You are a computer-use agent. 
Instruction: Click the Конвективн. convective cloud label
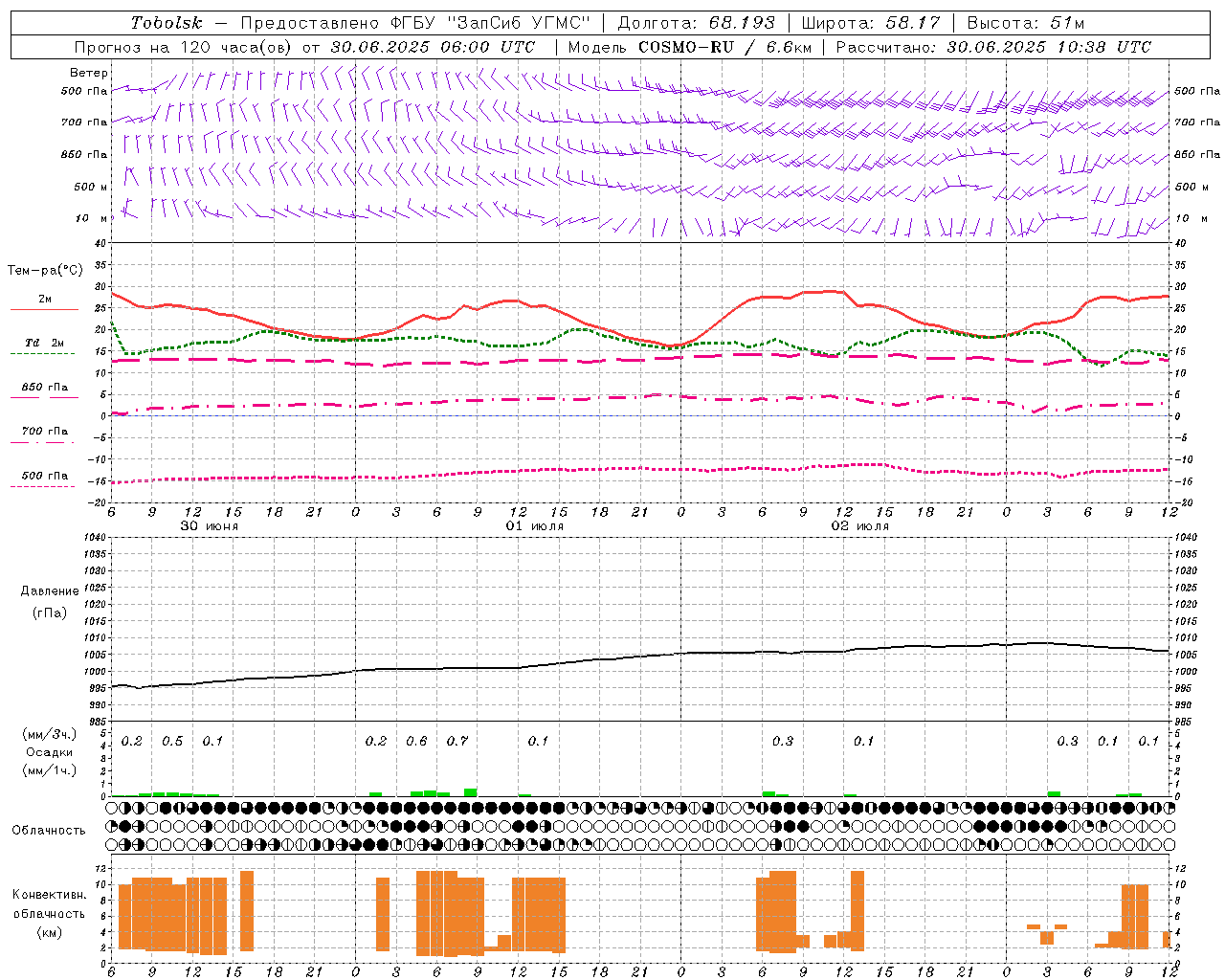(49, 895)
